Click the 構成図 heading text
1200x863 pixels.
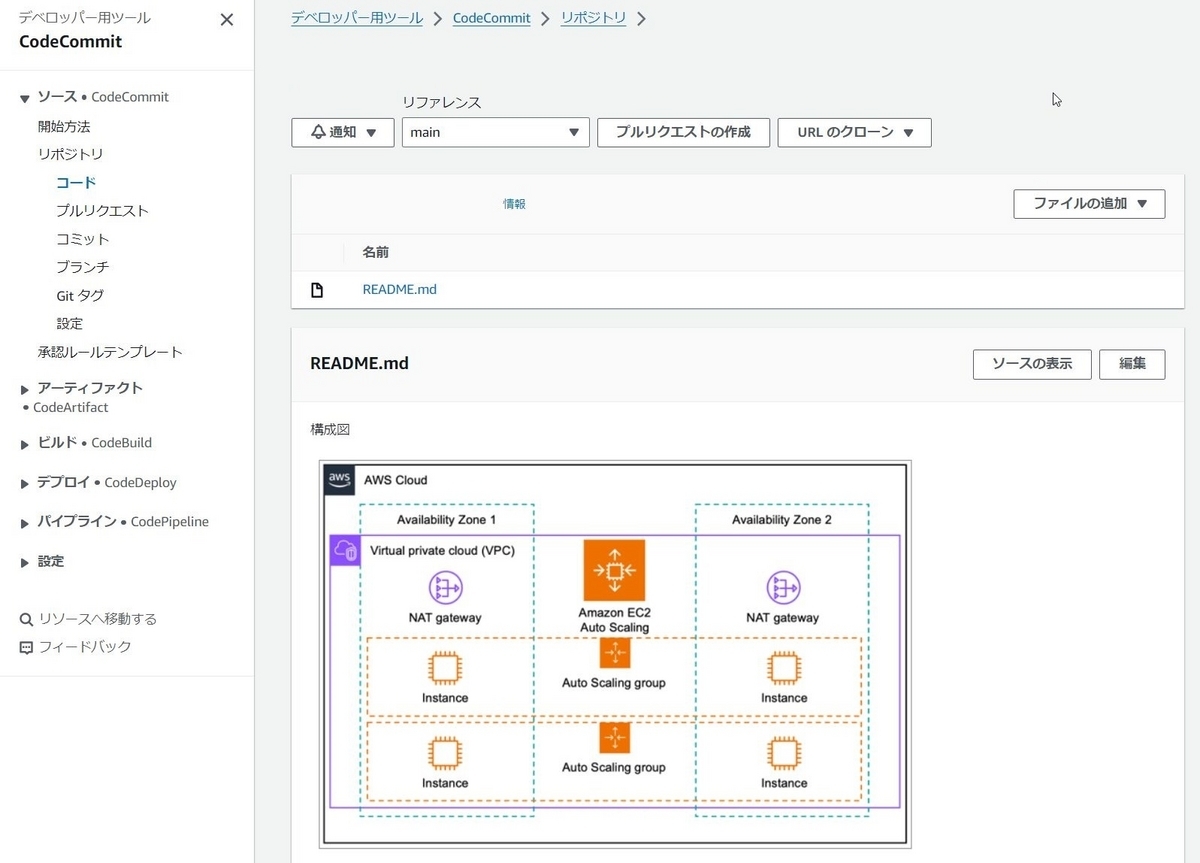coord(330,430)
